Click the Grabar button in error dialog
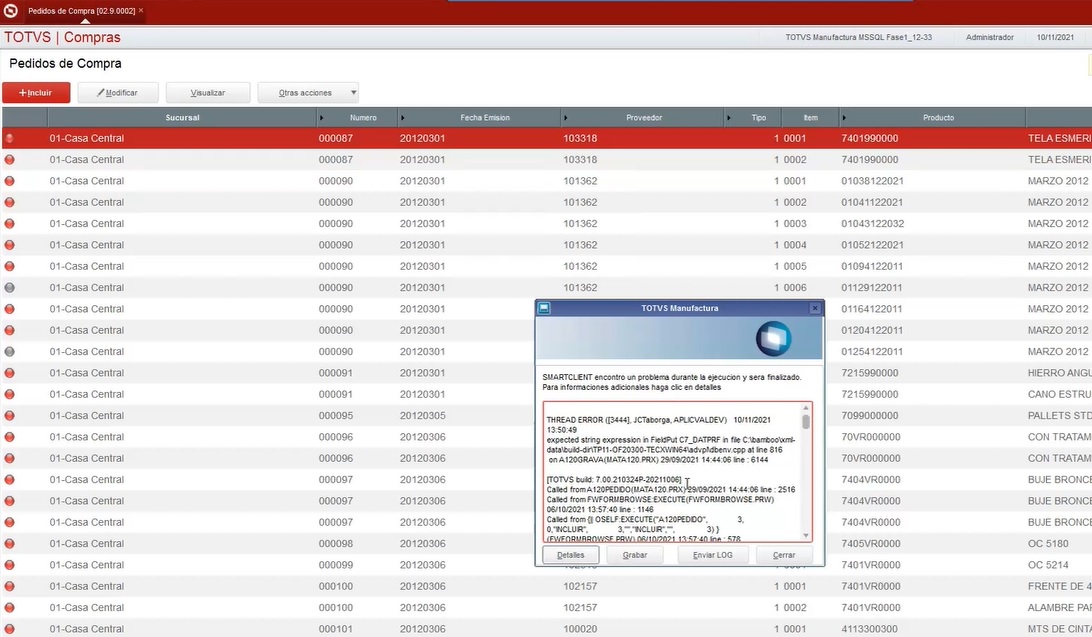The height and width of the screenshot is (637, 1092). point(634,555)
